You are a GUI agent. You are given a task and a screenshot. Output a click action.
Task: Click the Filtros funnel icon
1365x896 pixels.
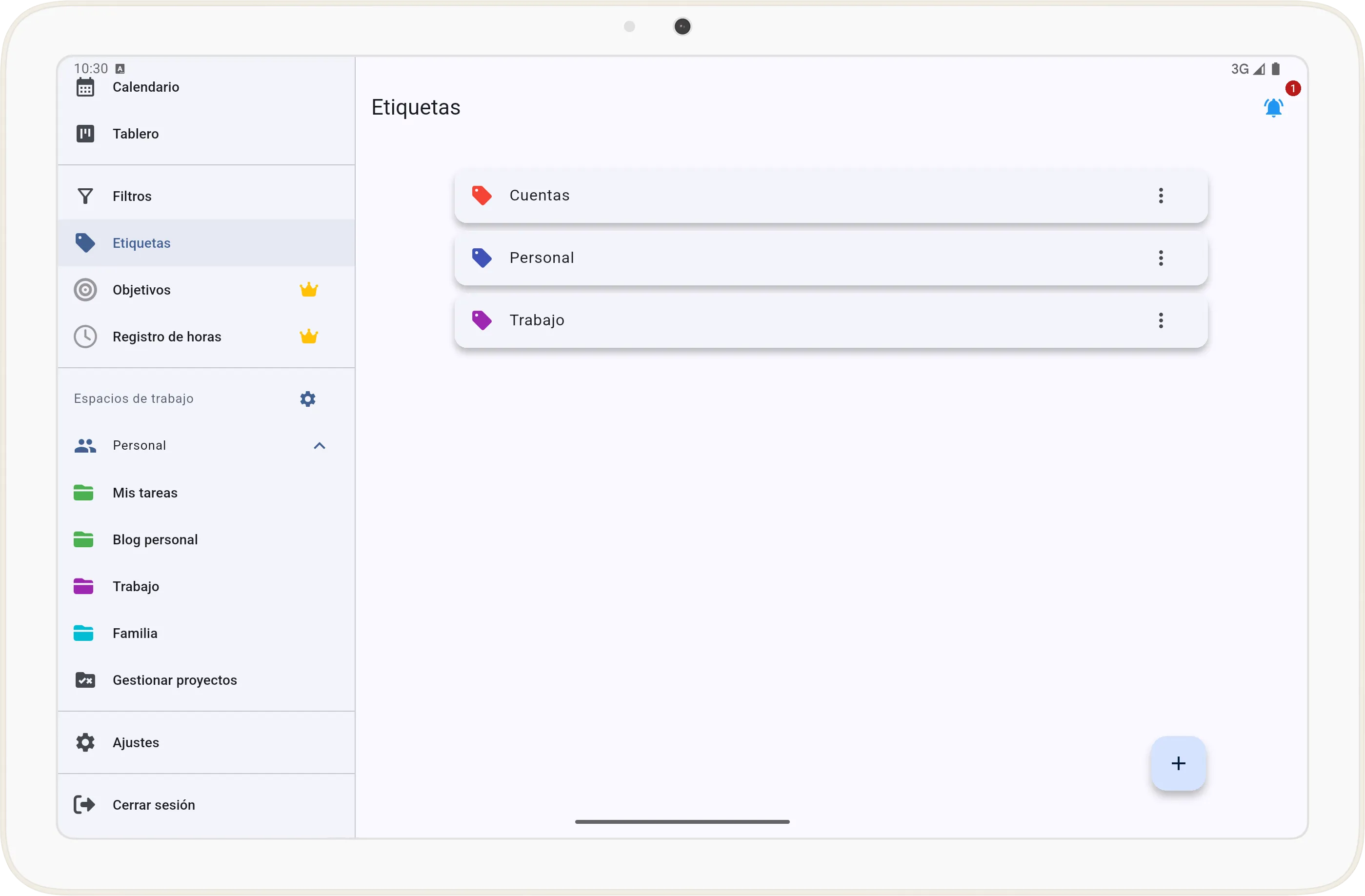pos(85,196)
